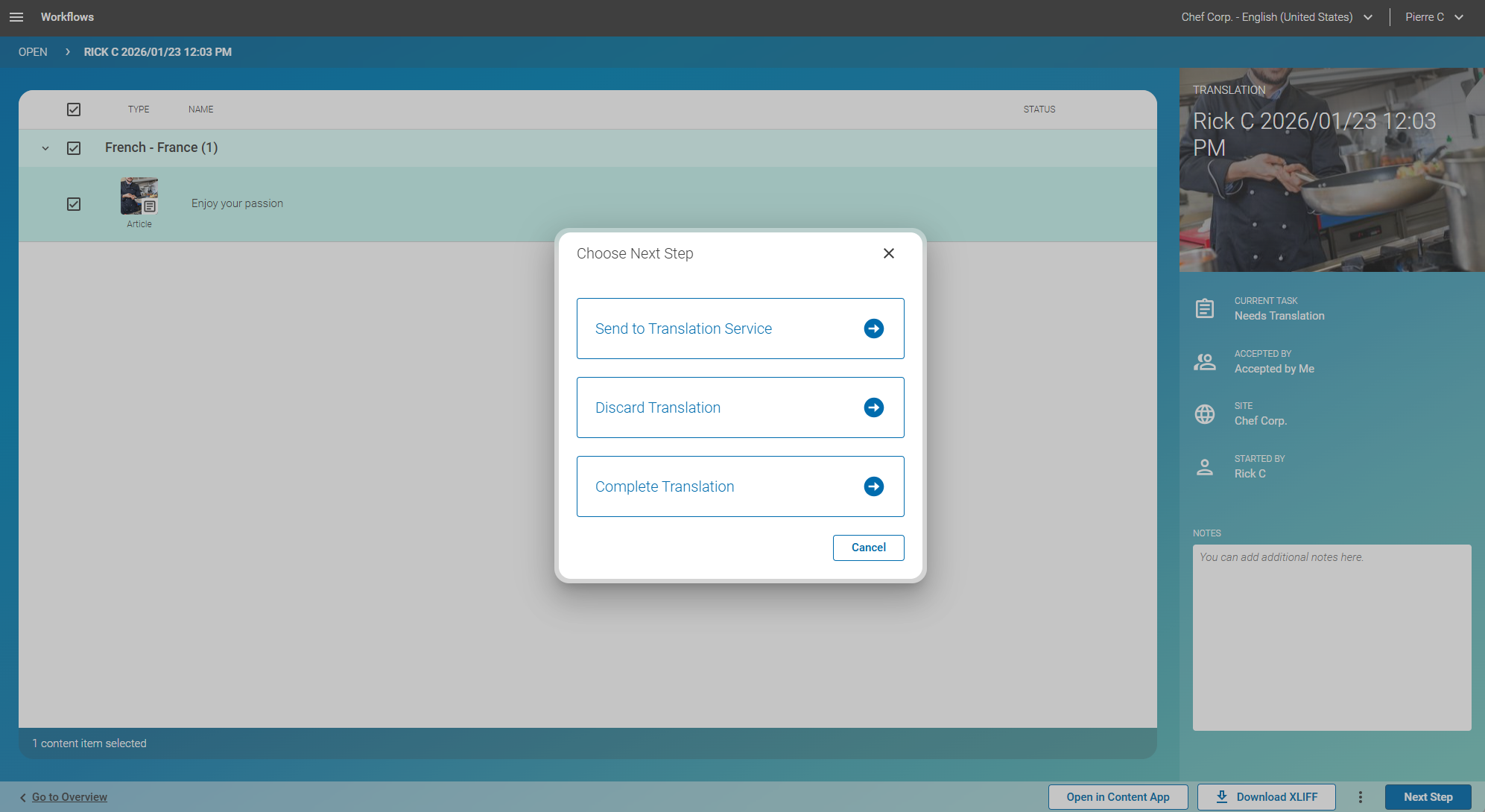Select the Complete Translation arrow icon

[873, 486]
